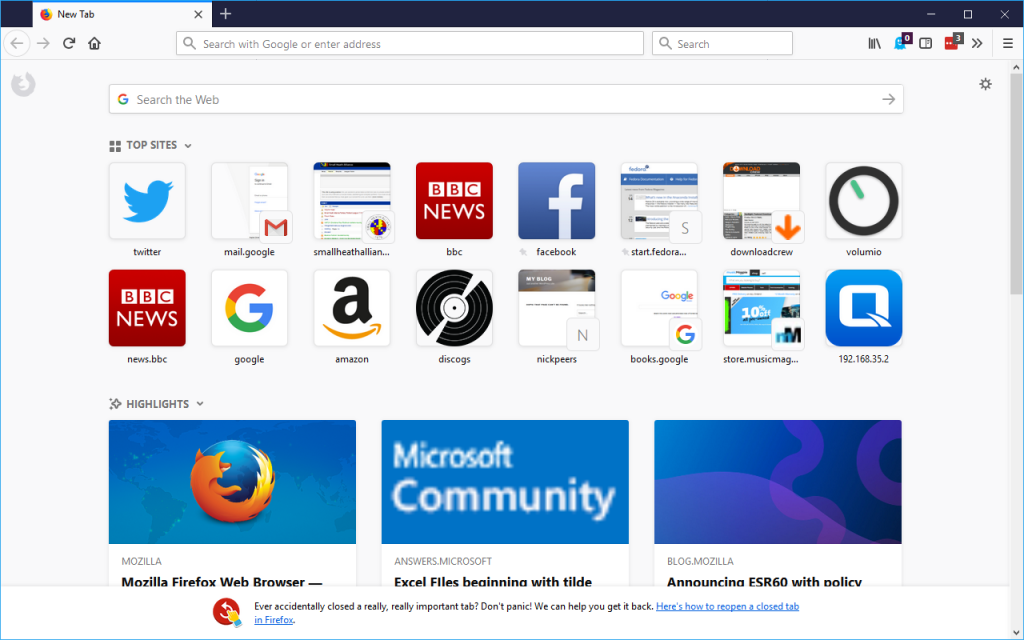Collapse the Highlights section

[200, 404]
